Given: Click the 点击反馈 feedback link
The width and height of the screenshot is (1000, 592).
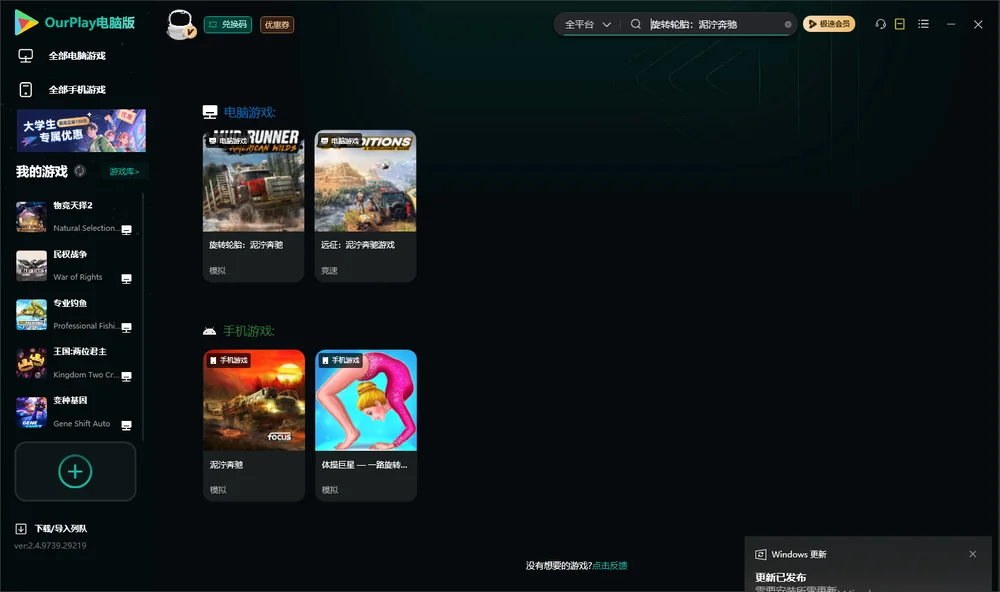Looking at the screenshot, I should (610, 566).
